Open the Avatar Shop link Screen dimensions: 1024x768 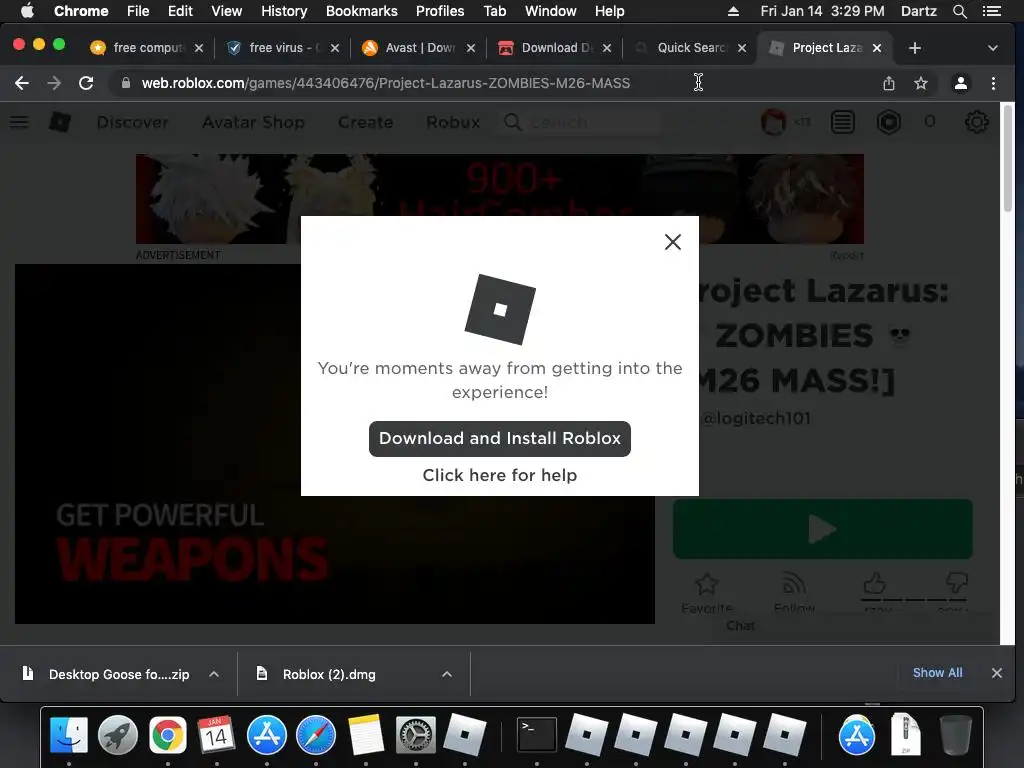[253, 122]
